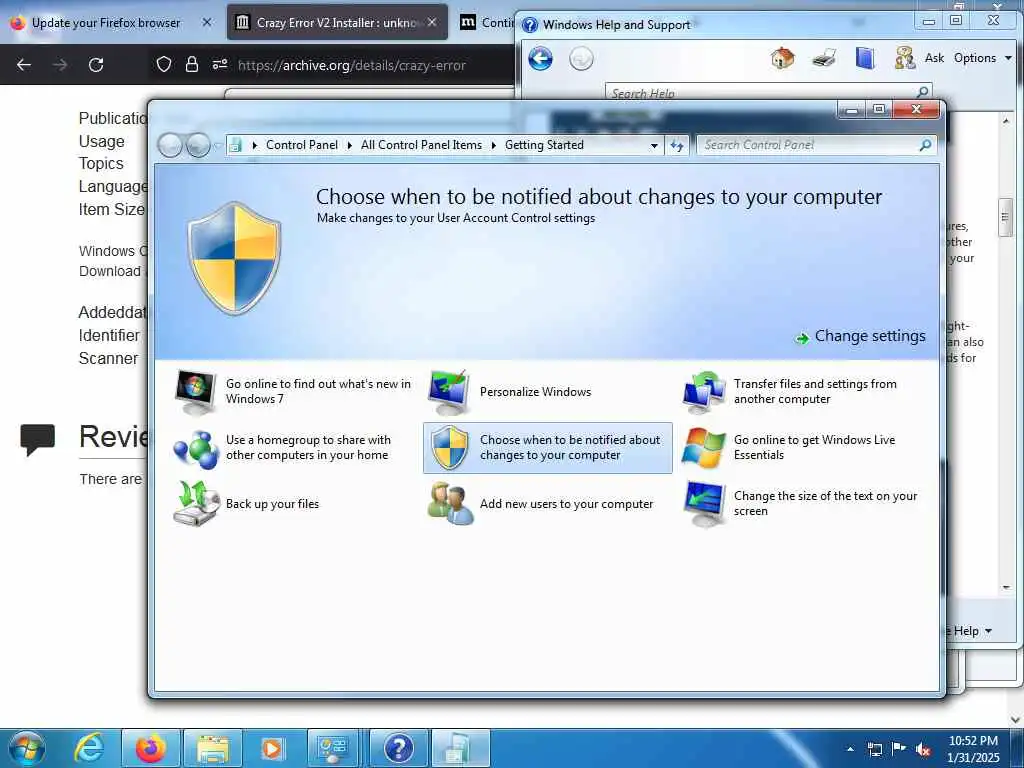Close the Crazy Error V2 Installer tab
Screen dimensions: 1024x768
click(x=432, y=22)
